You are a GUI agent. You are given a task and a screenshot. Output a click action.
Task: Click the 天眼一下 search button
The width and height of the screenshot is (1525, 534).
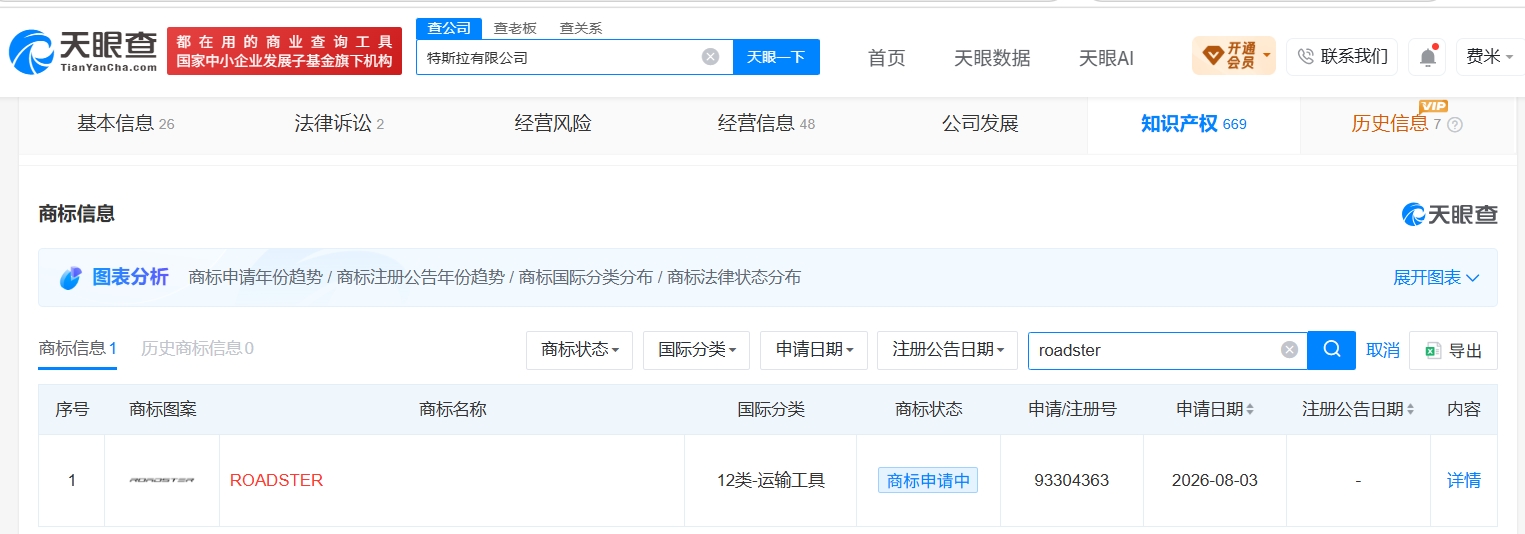(x=776, y=57)
